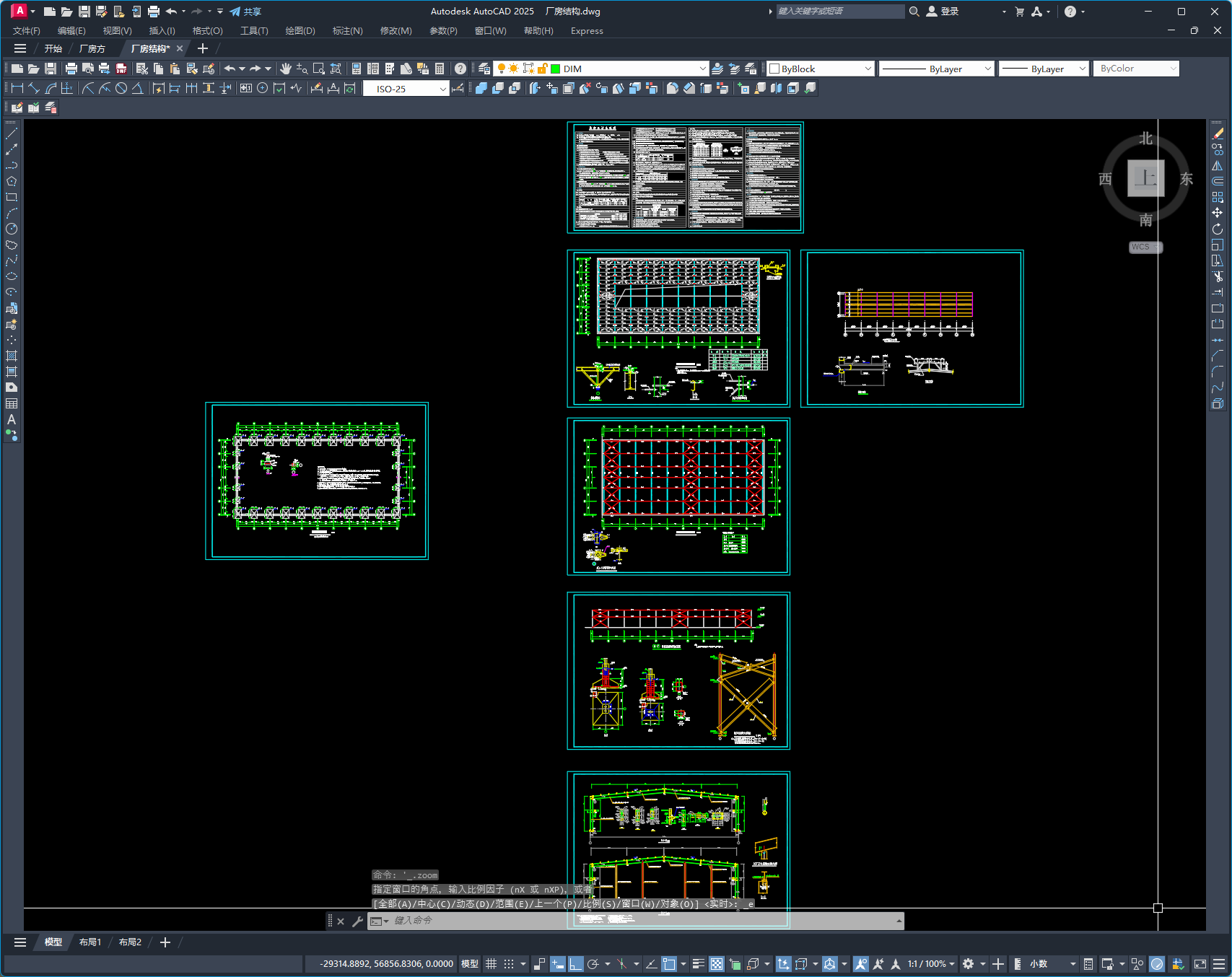Open the AutoCAD application menu (red A)
The width and height of the screenshot is (1232, 977).
coord(19,11)
